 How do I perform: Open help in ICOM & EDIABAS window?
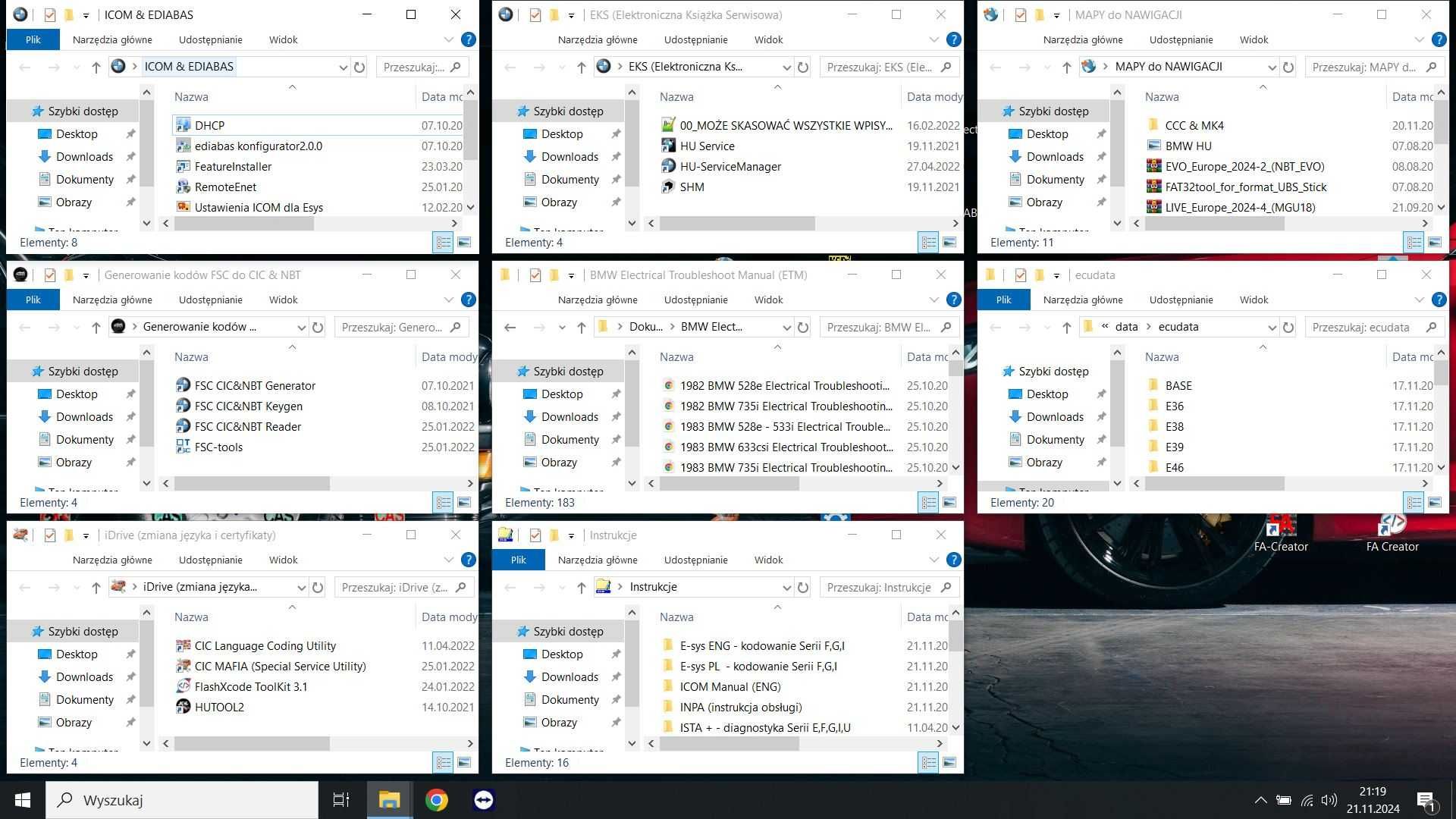(469, 39)
